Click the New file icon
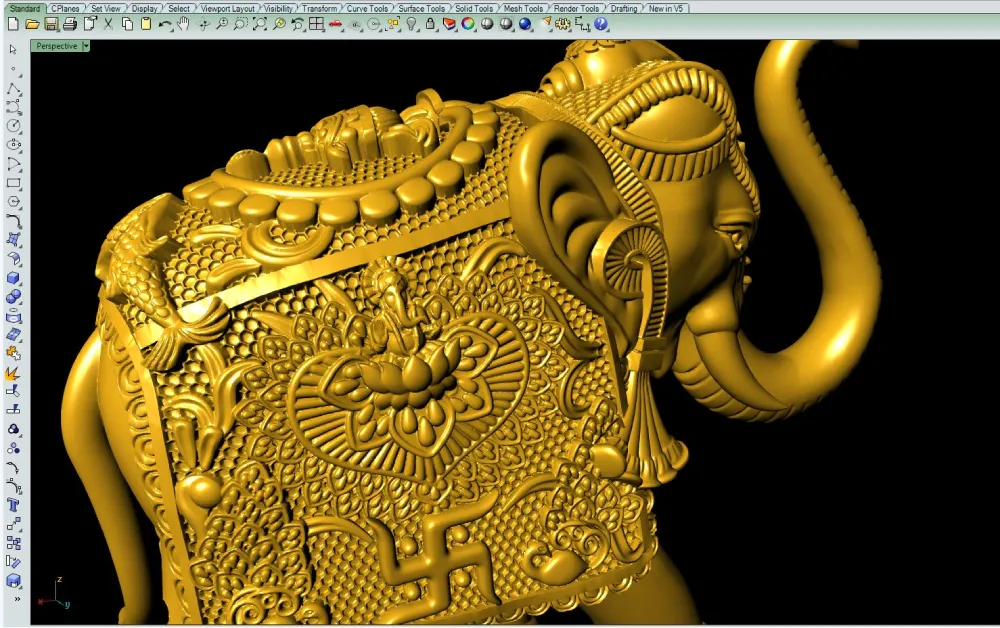Viewport: 1000px width, 628px height. [12, 23]
